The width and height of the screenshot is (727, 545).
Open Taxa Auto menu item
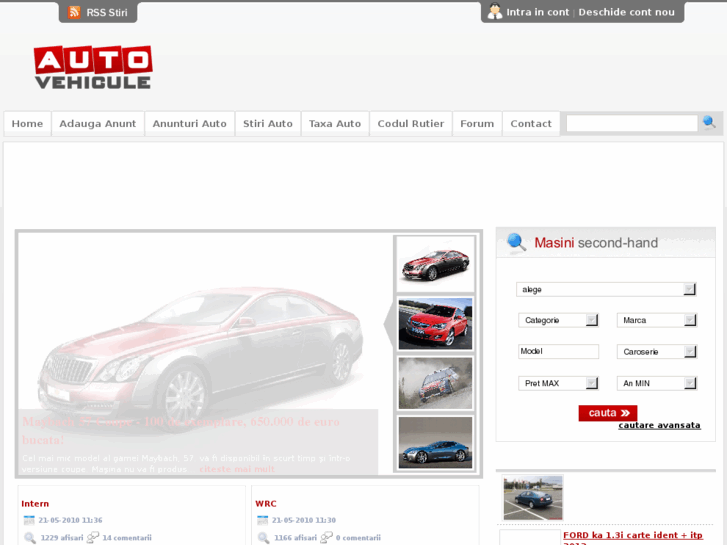(x=335, y=123)
